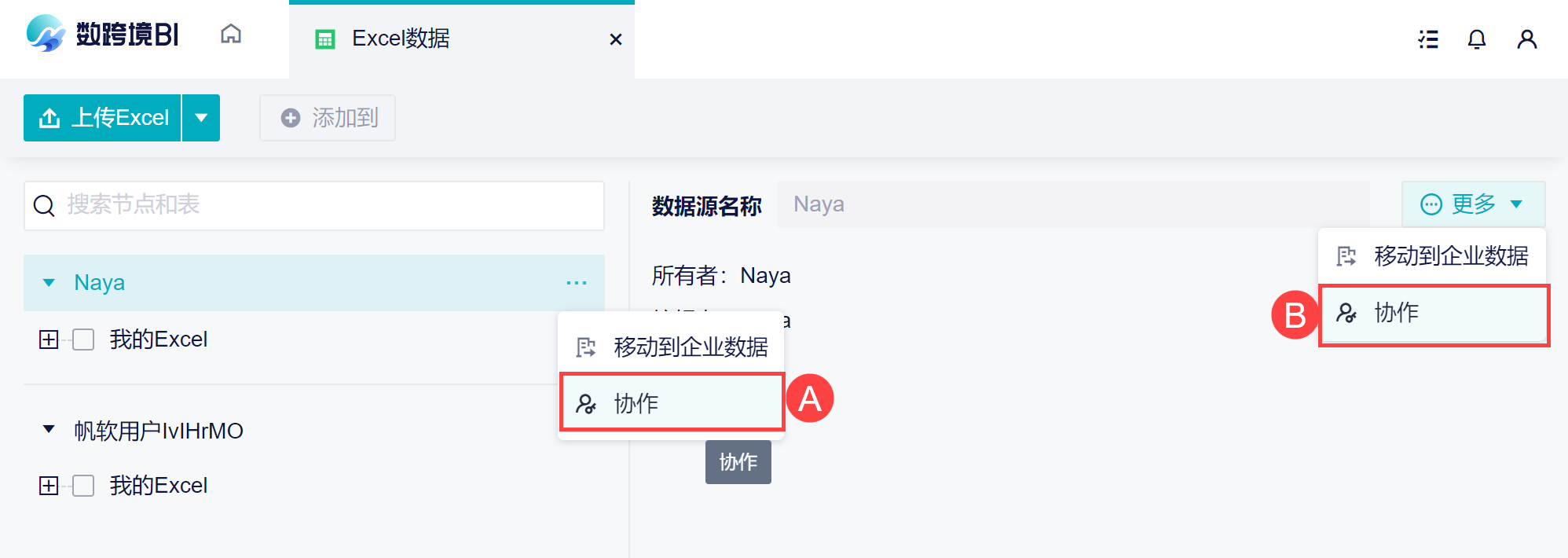Viewport: 1568px width, 558px height.
Task: Collapse the Naya tree node
Action: (49, 283)
